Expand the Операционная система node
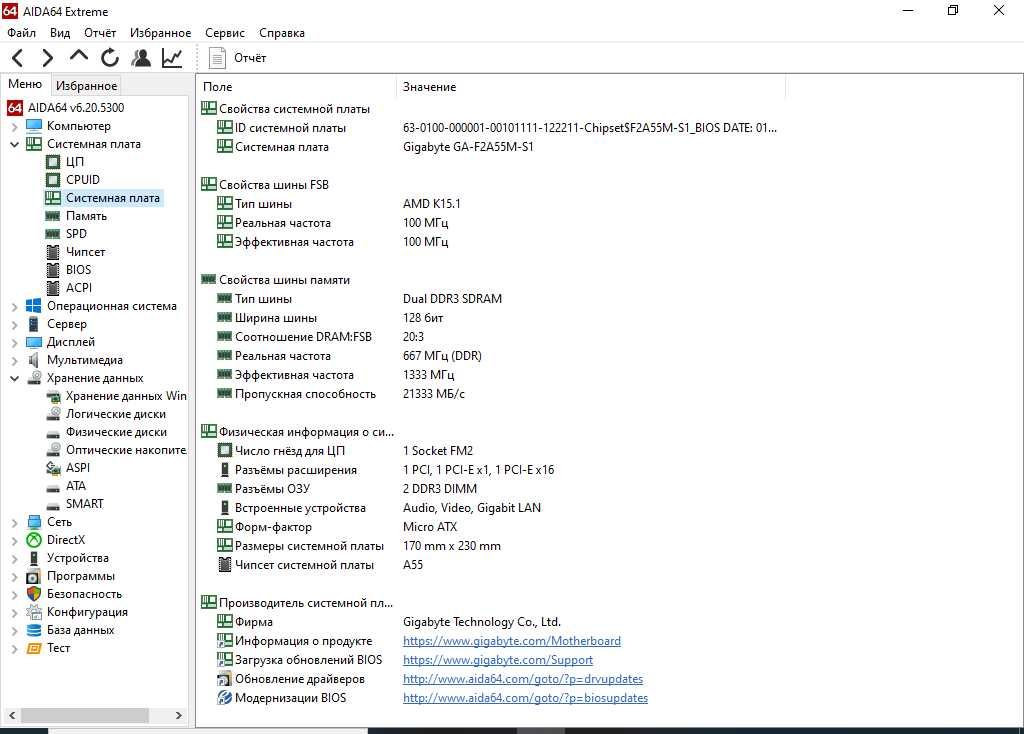The image size is (1024, 734). point(14,306)
